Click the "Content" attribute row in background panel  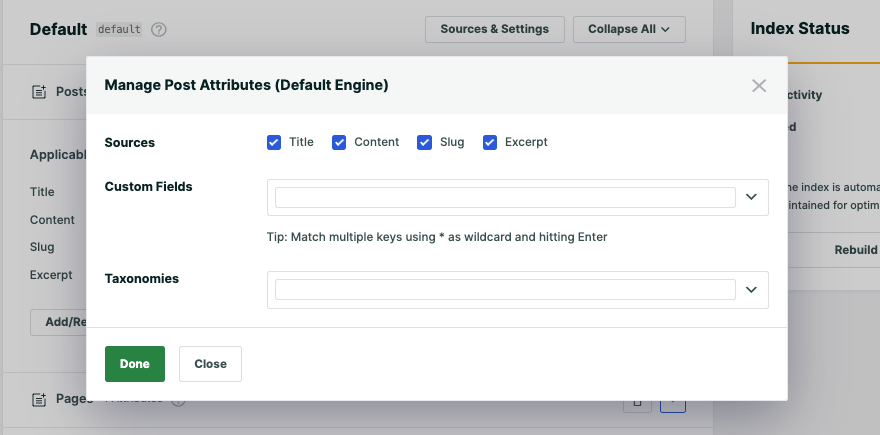pos(52,220)
